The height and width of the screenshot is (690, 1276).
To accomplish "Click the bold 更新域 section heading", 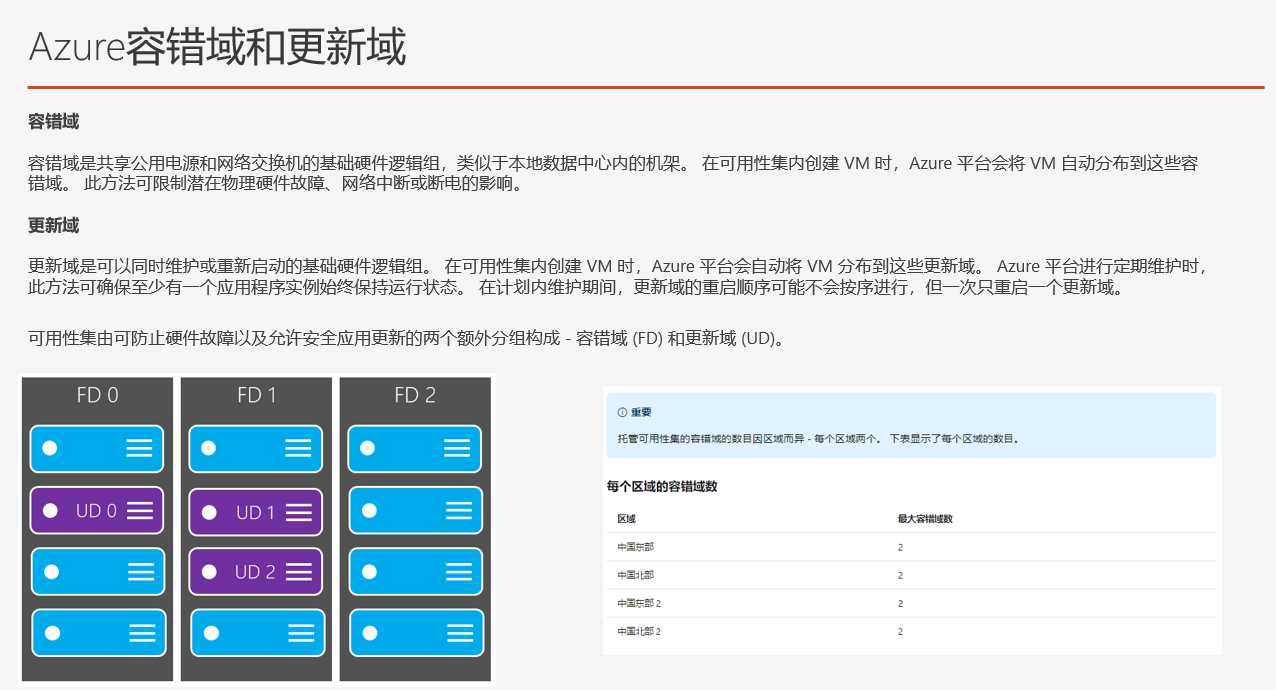I will tap(53, 226).
